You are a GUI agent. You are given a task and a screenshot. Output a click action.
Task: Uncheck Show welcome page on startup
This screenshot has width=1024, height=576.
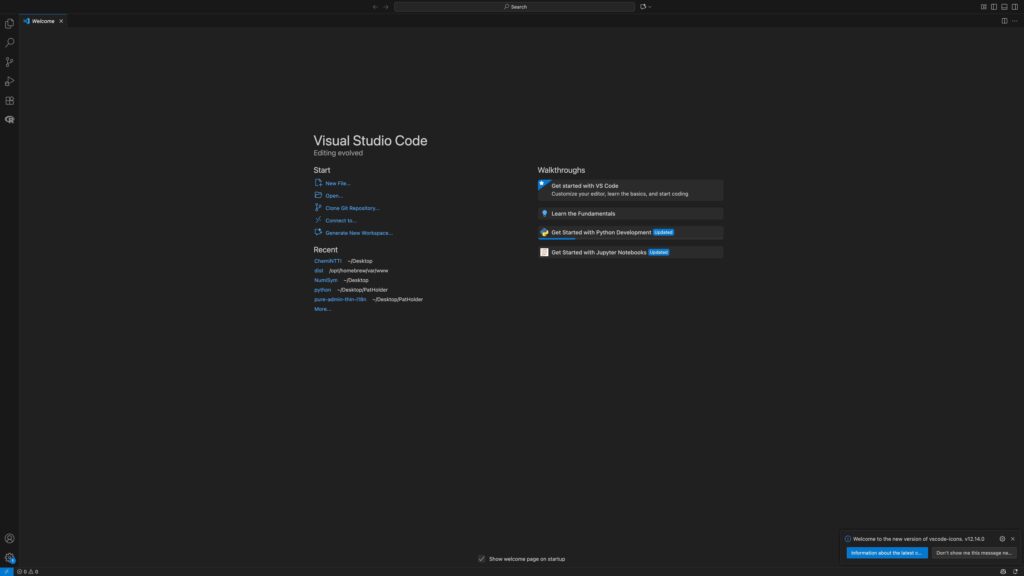[481, 559]
